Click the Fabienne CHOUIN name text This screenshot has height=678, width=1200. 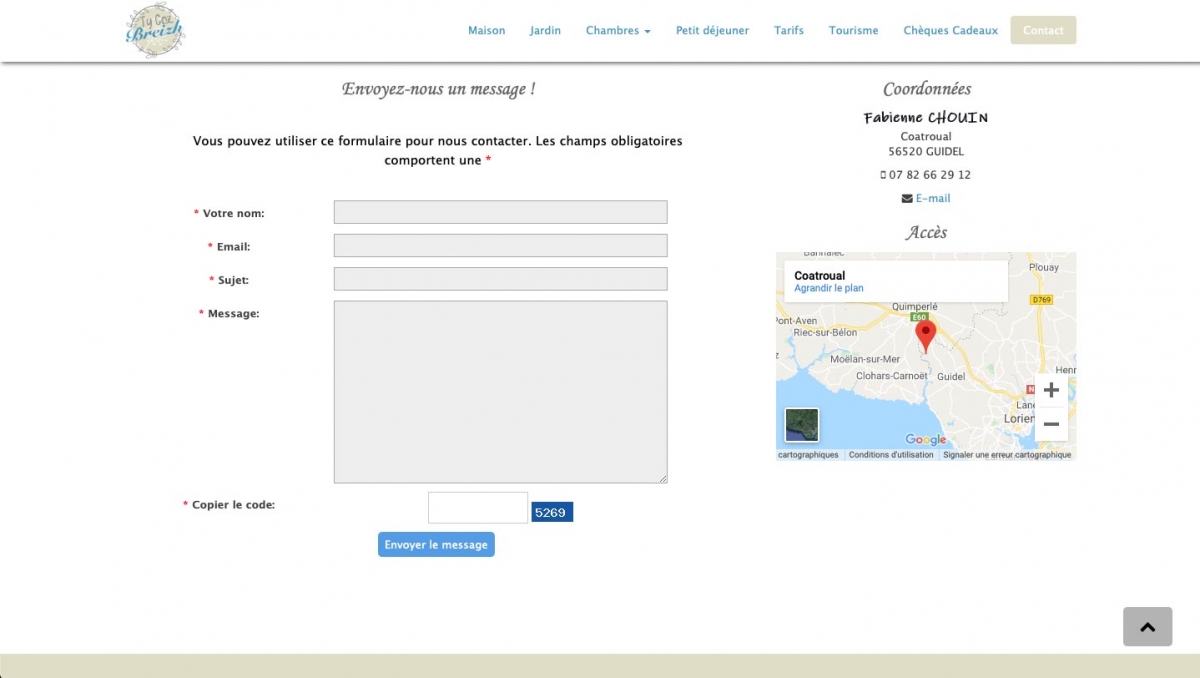coord(926,118)
